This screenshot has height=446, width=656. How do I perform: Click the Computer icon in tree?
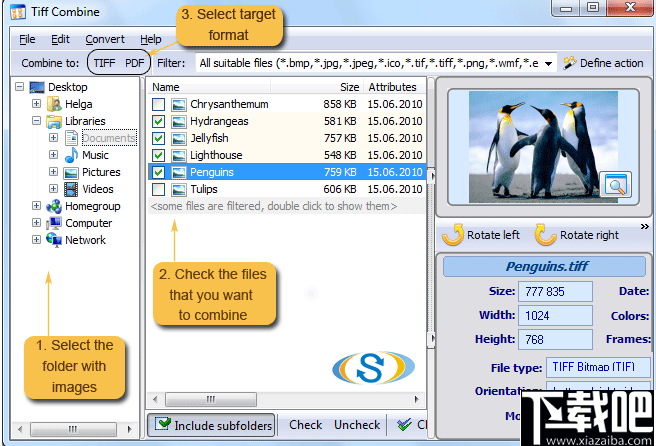54,223
